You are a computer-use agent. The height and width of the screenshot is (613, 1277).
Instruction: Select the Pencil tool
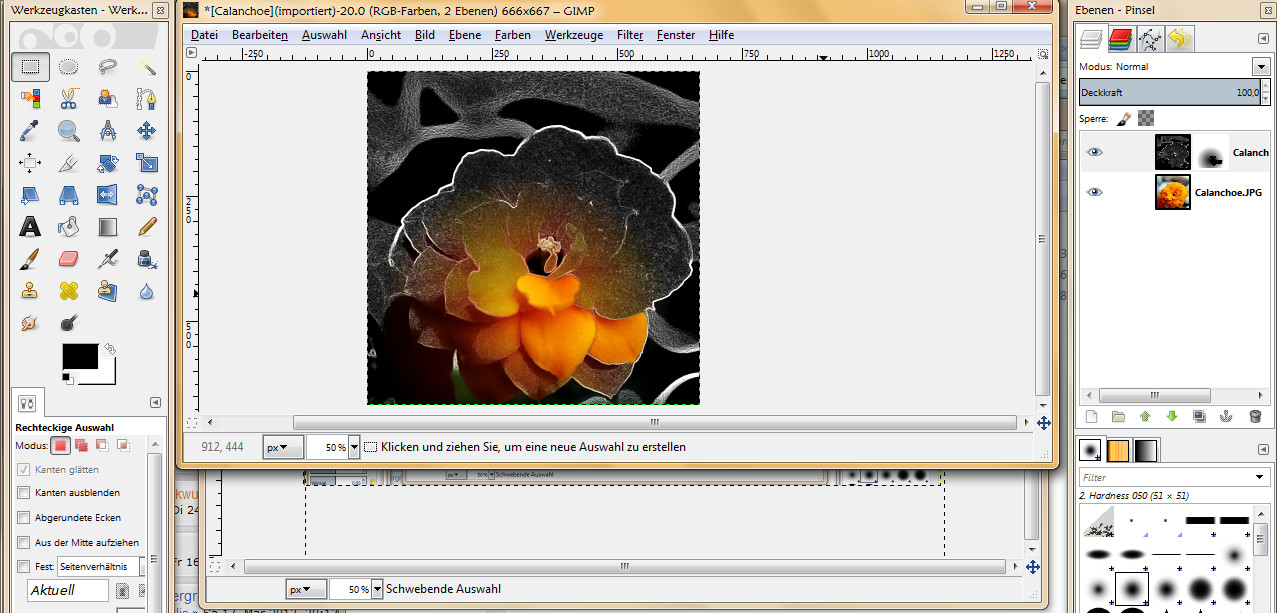click(x=147, y=226)
